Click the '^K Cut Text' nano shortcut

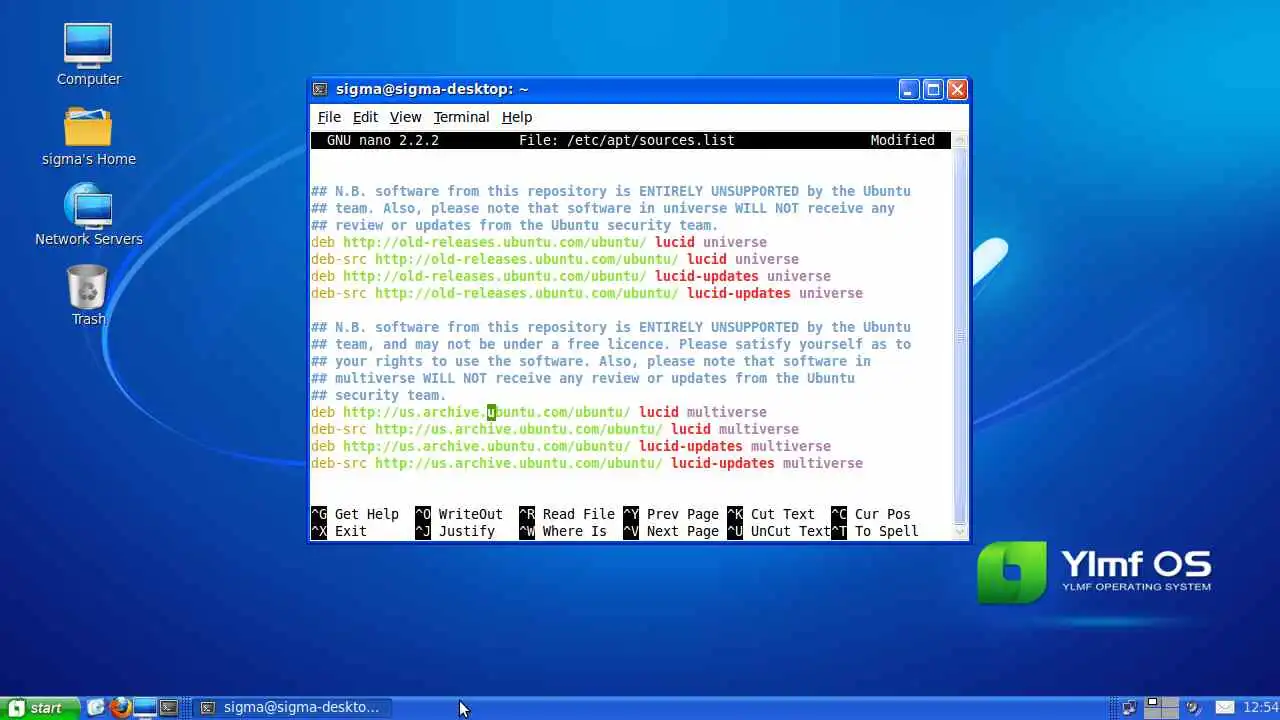[771, 514]
